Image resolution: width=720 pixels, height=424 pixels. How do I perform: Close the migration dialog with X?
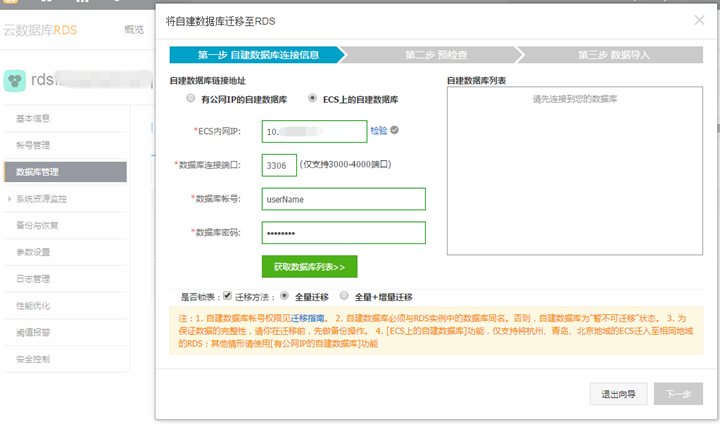[x=699, y=20]
